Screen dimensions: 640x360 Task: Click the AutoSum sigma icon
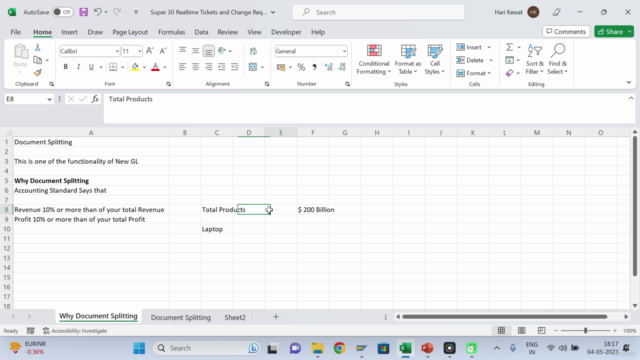510,47
